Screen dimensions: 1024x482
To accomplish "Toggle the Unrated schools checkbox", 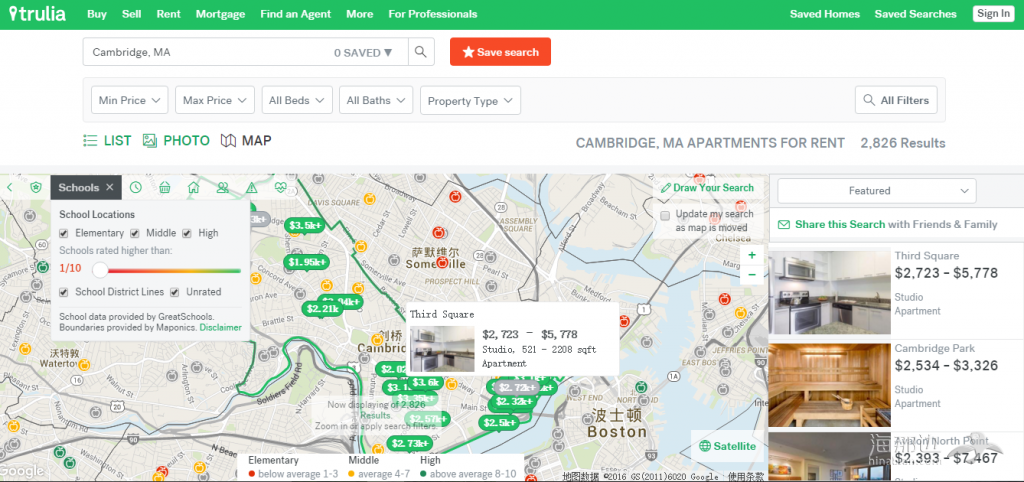I will point(174,292).
